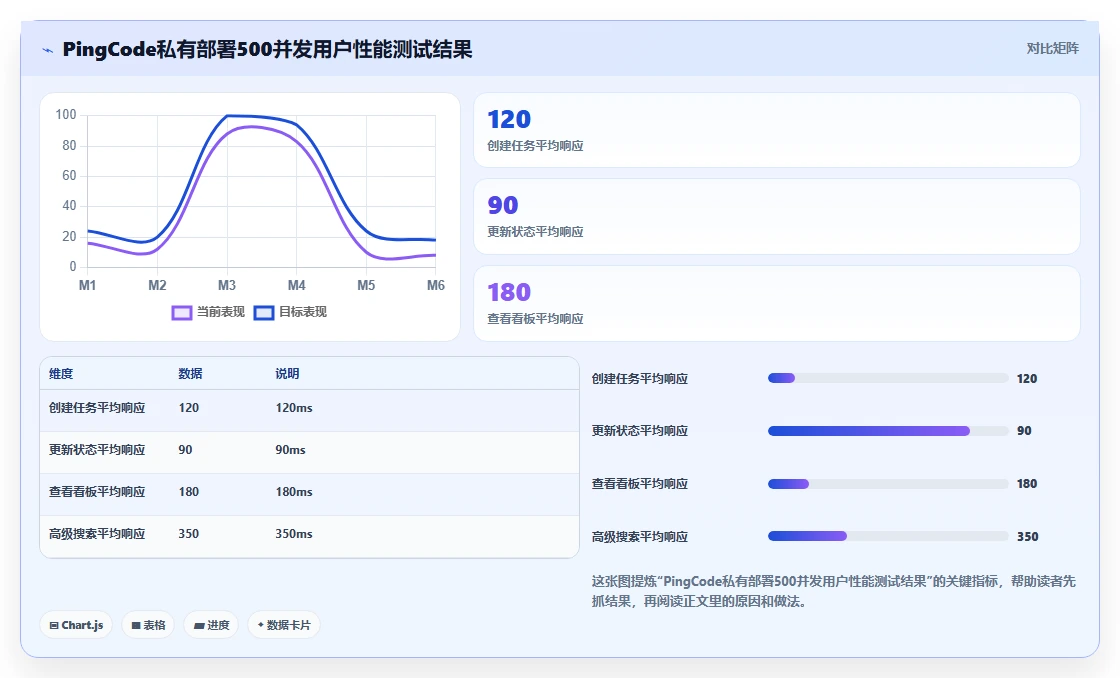Viewport: 1120px width, 678px height.
Task: Click the 对比矩阵 label in header
Action: pos(1052,49)
